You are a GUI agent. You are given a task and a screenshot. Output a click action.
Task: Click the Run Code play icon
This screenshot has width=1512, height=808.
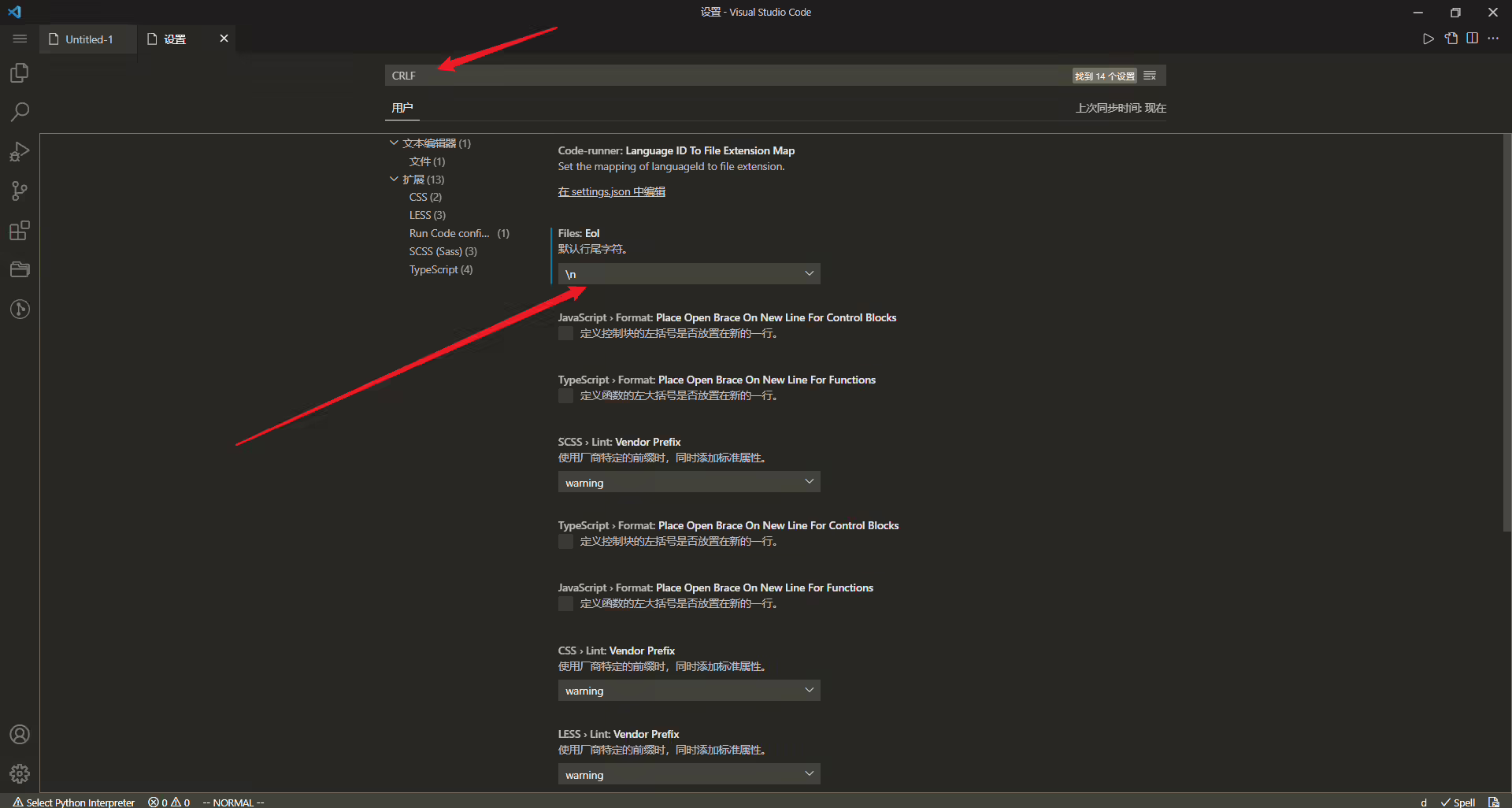point(1428,39)
